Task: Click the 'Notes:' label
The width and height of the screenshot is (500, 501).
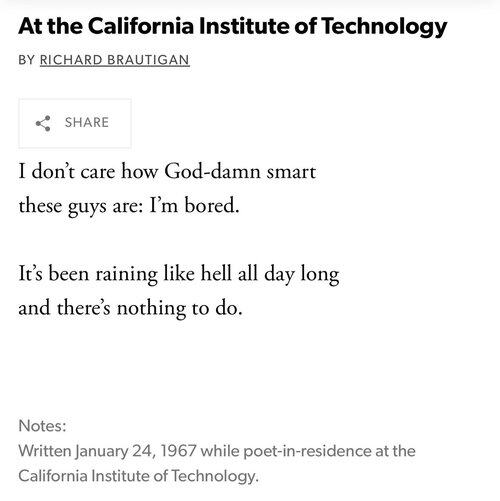Action: 42,426
